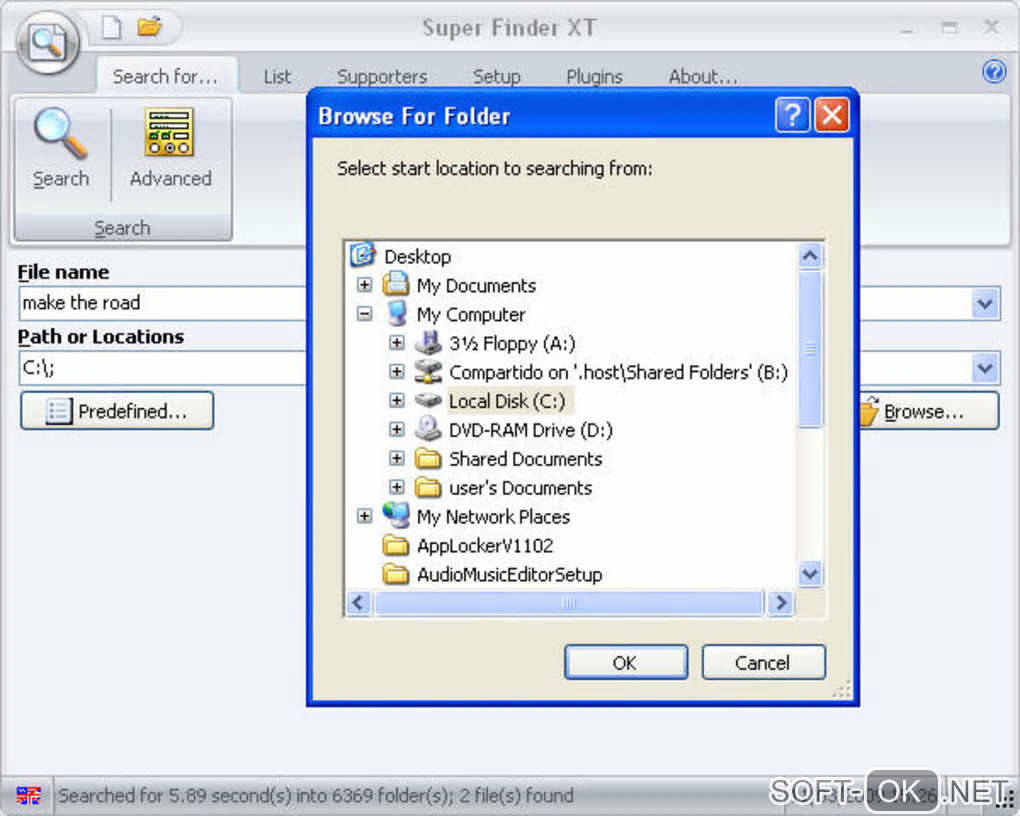Click scroll left arrow in folder tree

pyautogui.click(x=358, y=603)
